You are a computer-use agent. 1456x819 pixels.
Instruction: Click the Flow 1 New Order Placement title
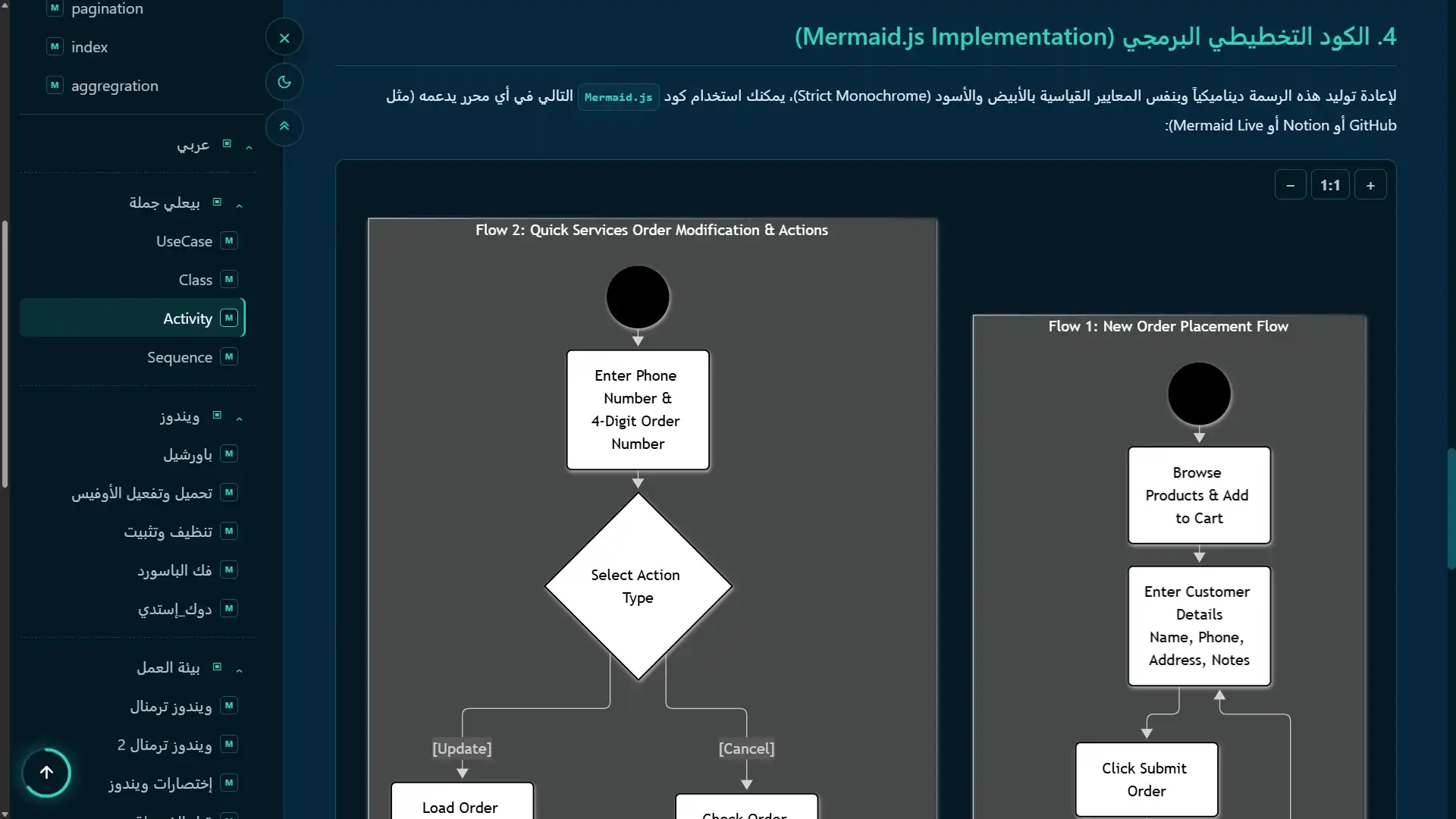click(1168, 326)
